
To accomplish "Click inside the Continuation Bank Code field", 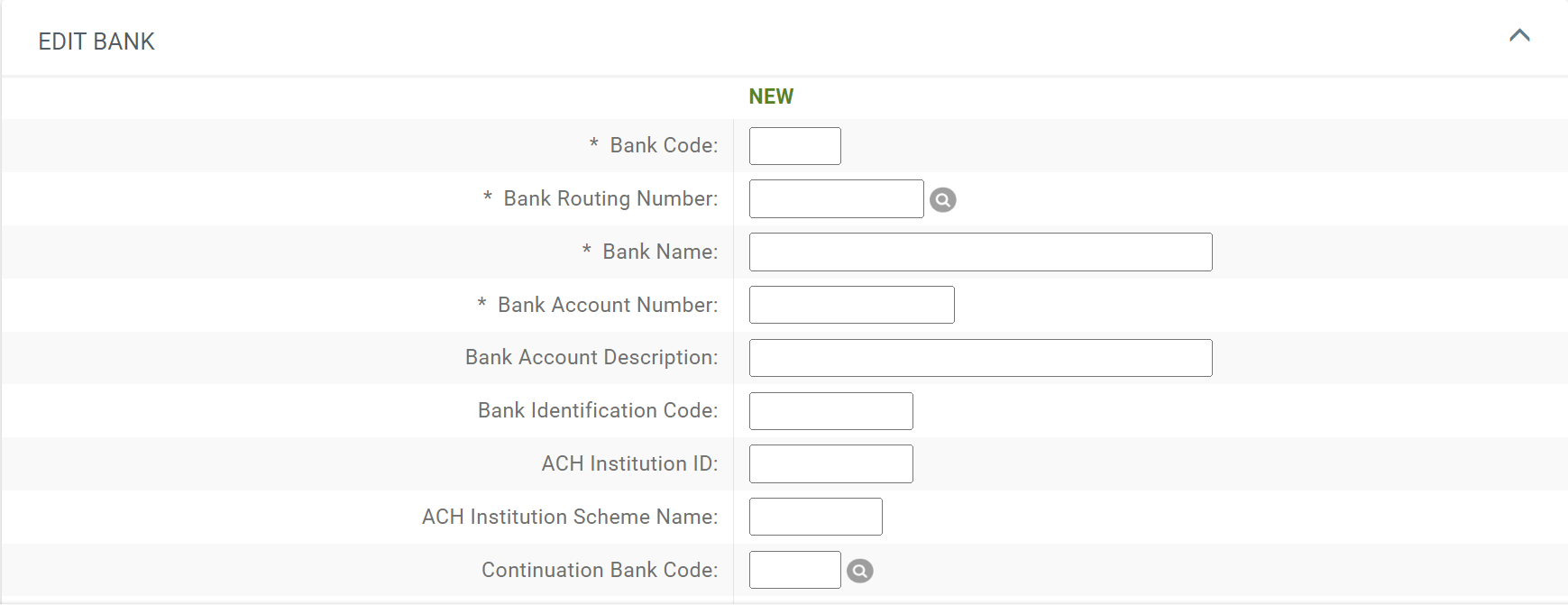I will [x=793, y=570].
